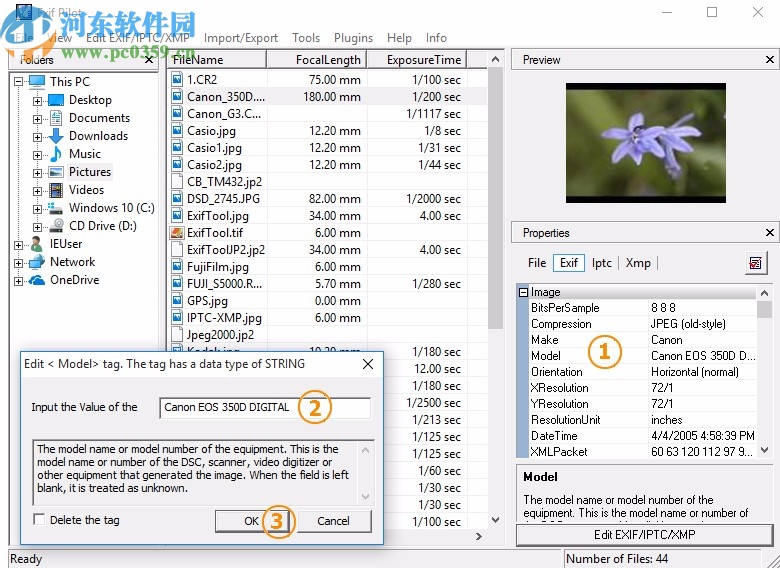Click the file icon of ExifTool.tif
The image size is (780, 568).
[x=177, y=233]
